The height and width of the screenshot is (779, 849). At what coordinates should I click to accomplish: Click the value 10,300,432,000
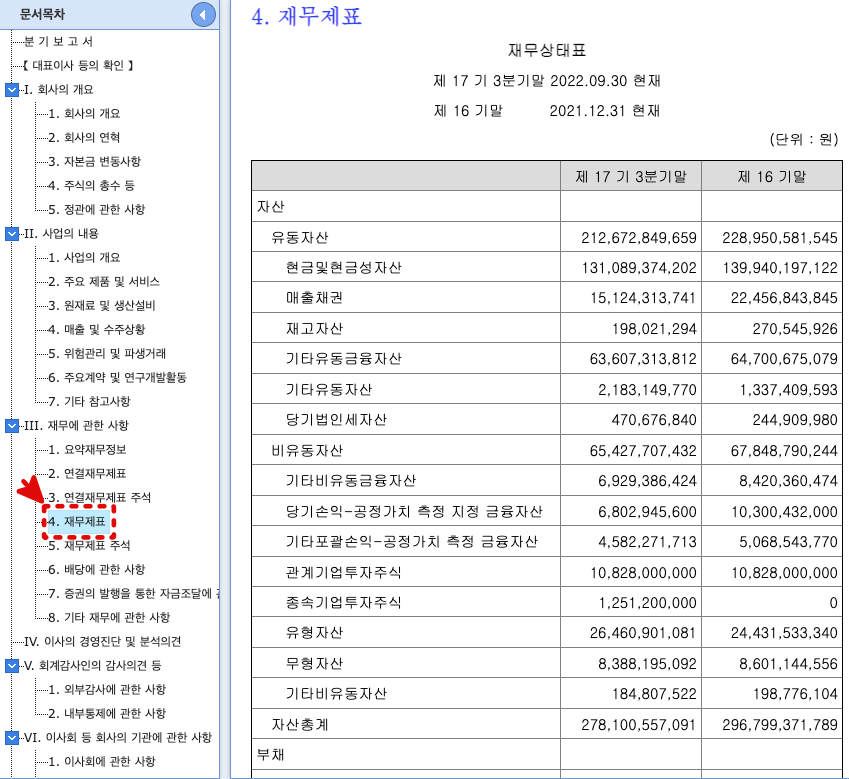(784, 512)
